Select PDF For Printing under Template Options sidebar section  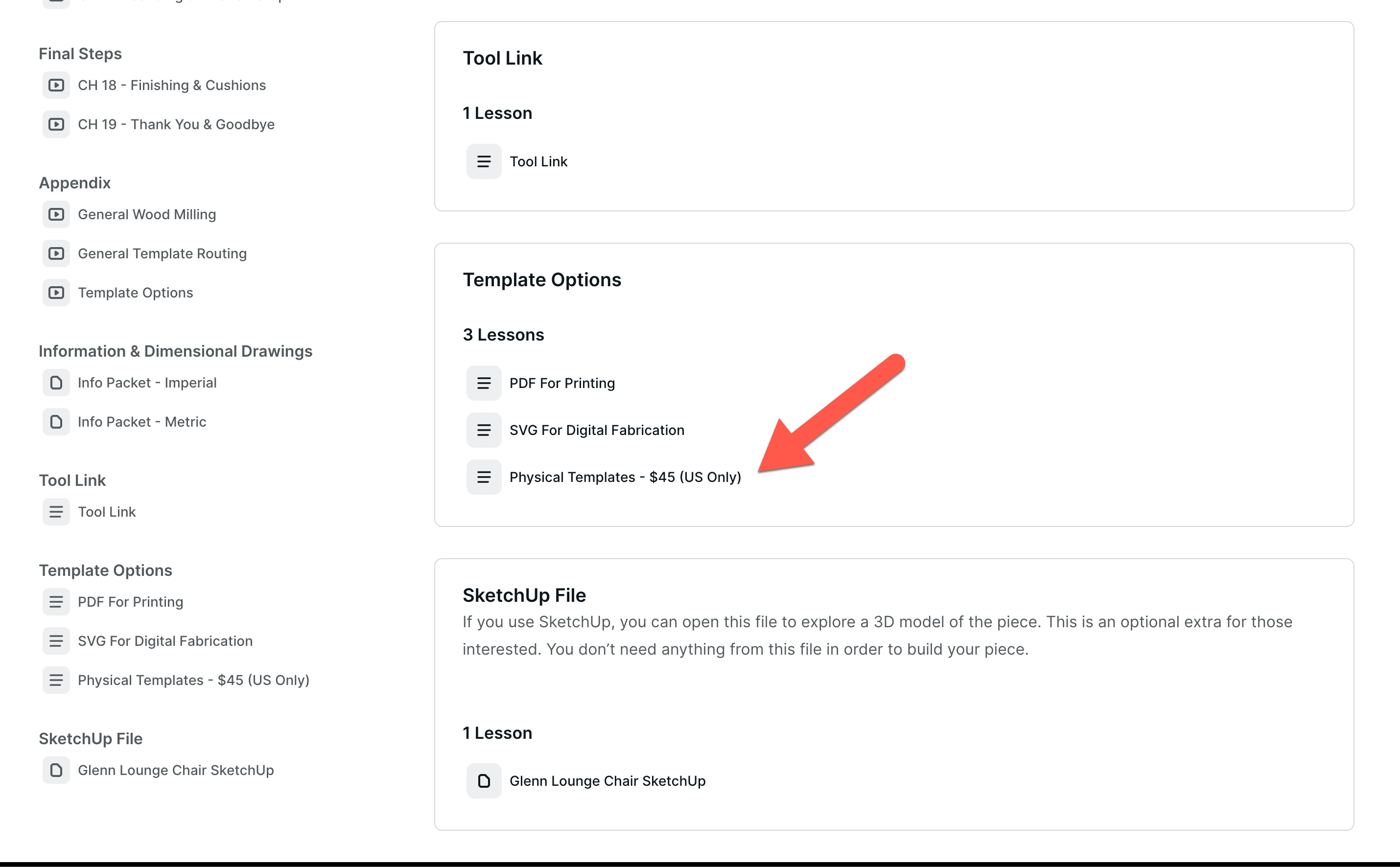[131, 601]
